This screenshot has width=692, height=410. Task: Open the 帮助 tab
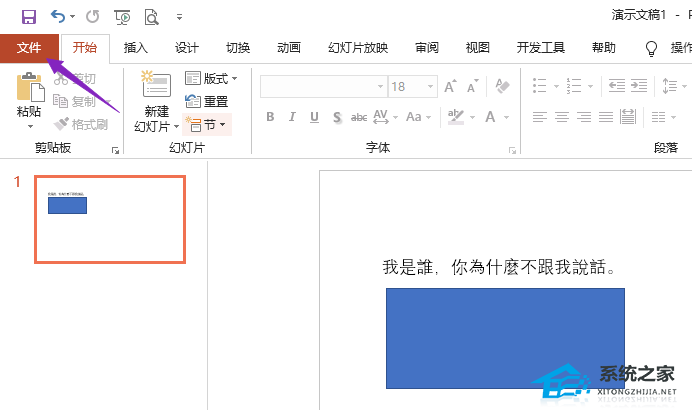603,48
